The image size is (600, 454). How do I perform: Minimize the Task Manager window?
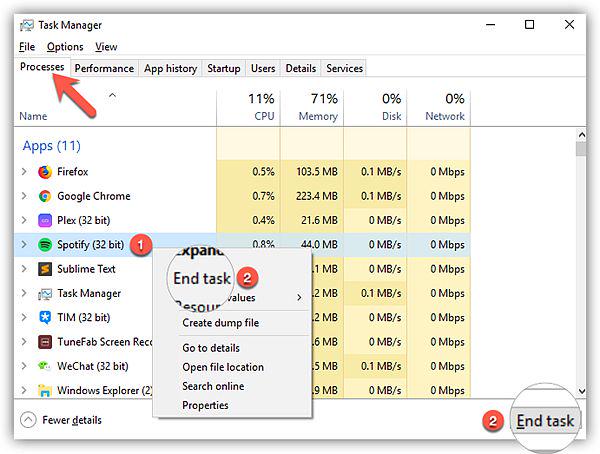click(x=490, y=25)
